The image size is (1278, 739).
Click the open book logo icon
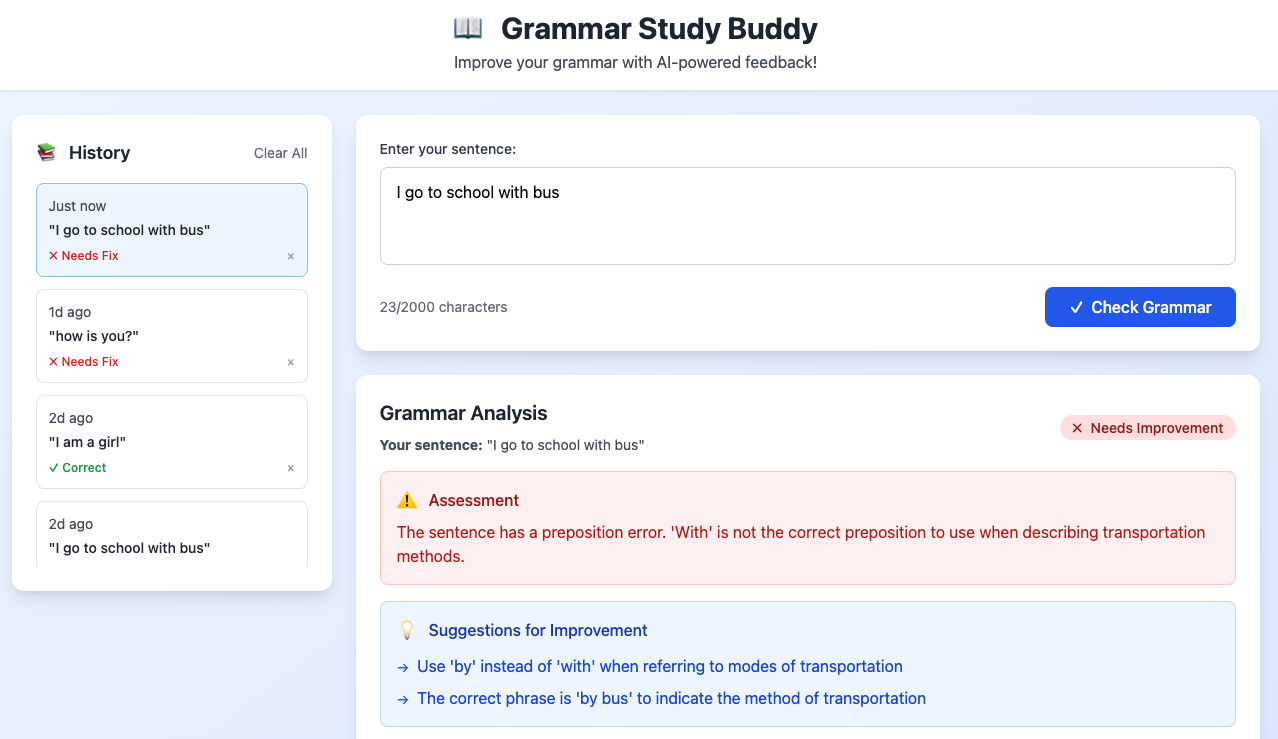(467, 28)
